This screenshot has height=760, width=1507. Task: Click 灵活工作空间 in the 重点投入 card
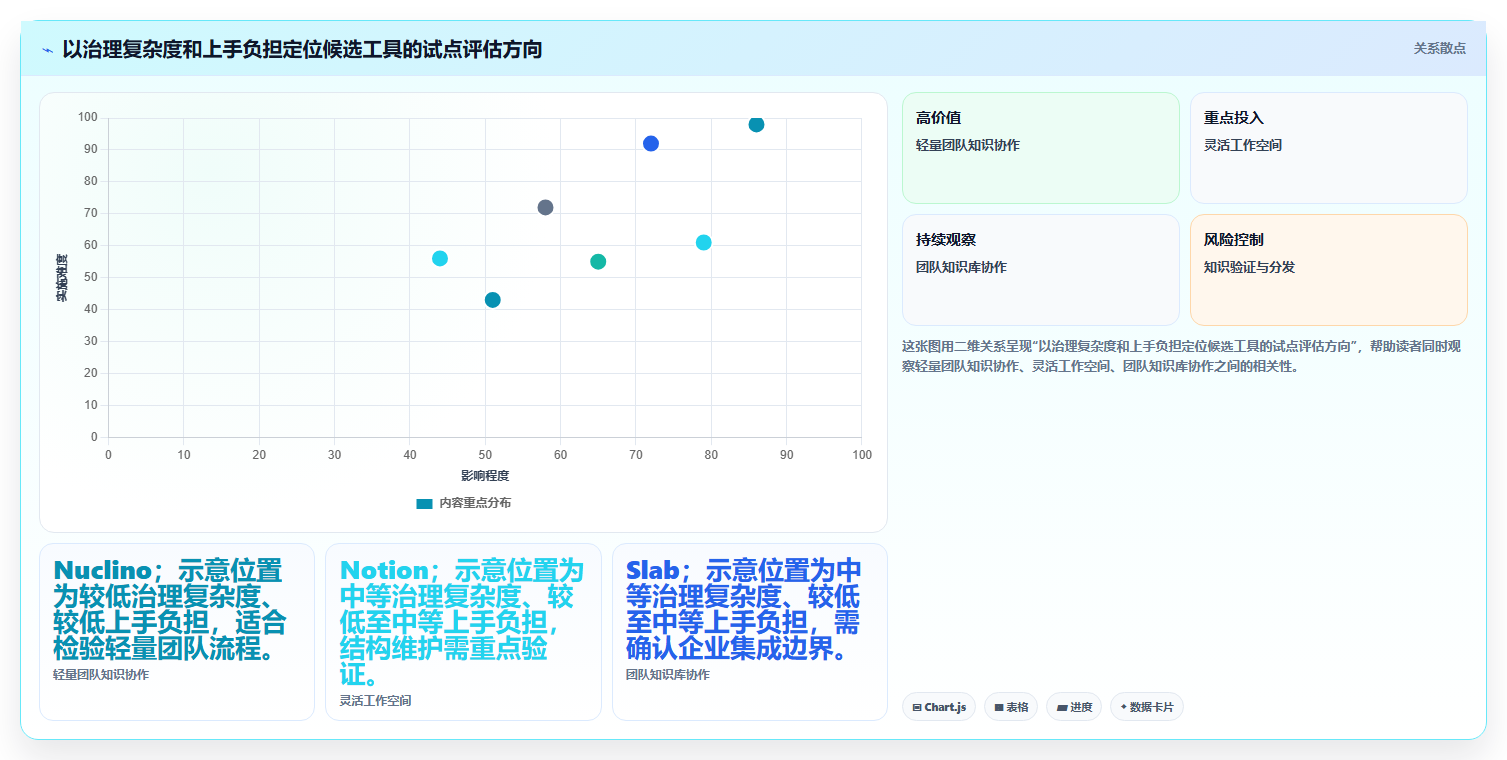pos(1243,145)
